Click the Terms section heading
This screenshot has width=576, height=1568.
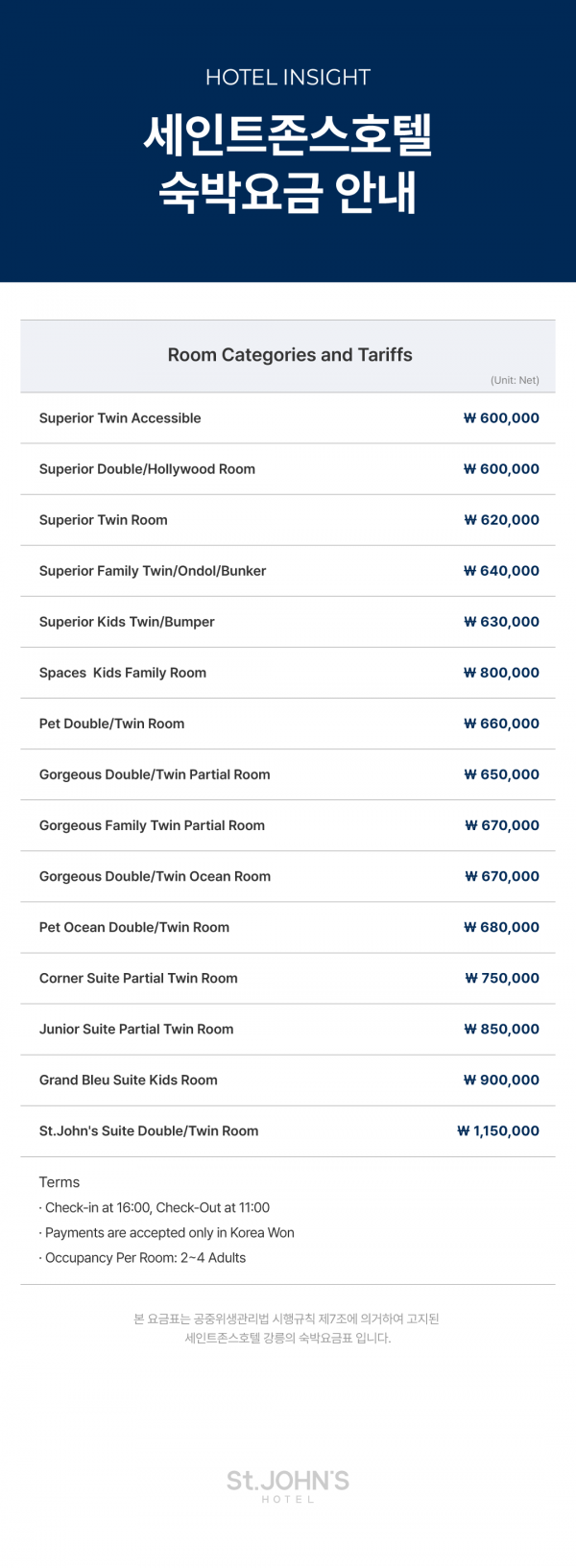[60, 1182]
